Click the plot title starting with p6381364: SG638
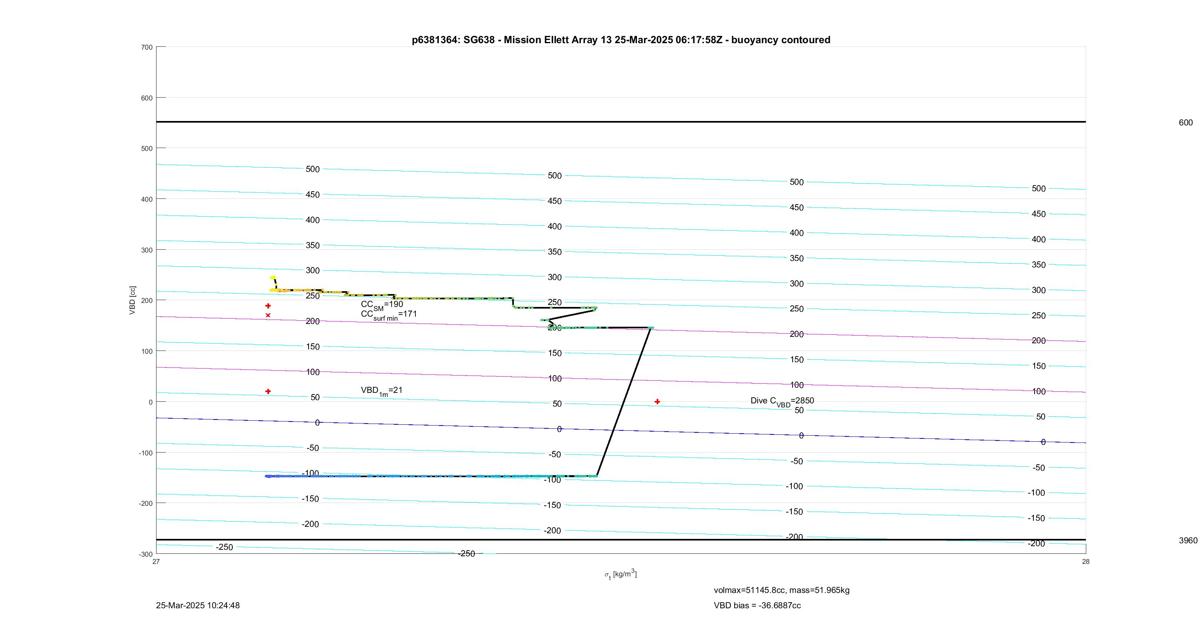1200x622 pixels. (621, 40)
